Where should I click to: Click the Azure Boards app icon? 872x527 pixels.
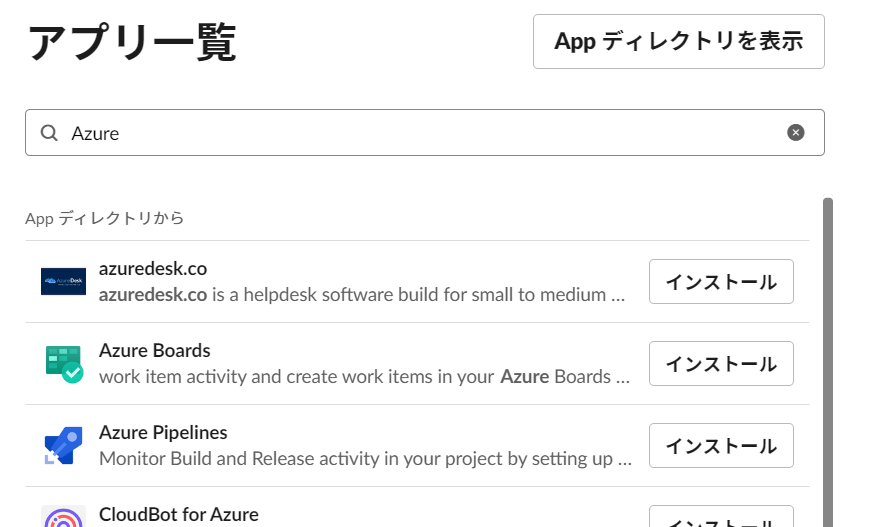(x=63, y=364)
